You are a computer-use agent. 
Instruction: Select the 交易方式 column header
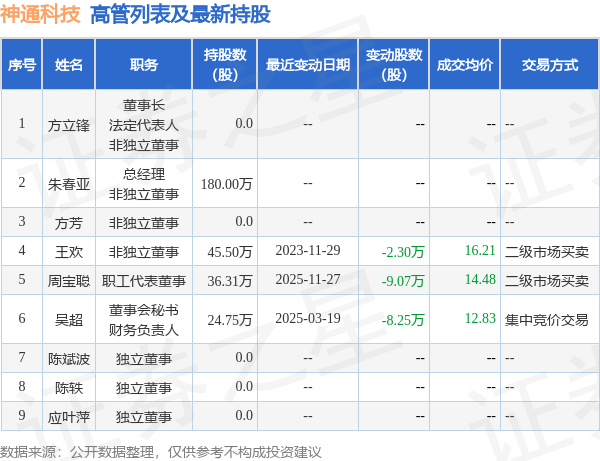(550, 64)
